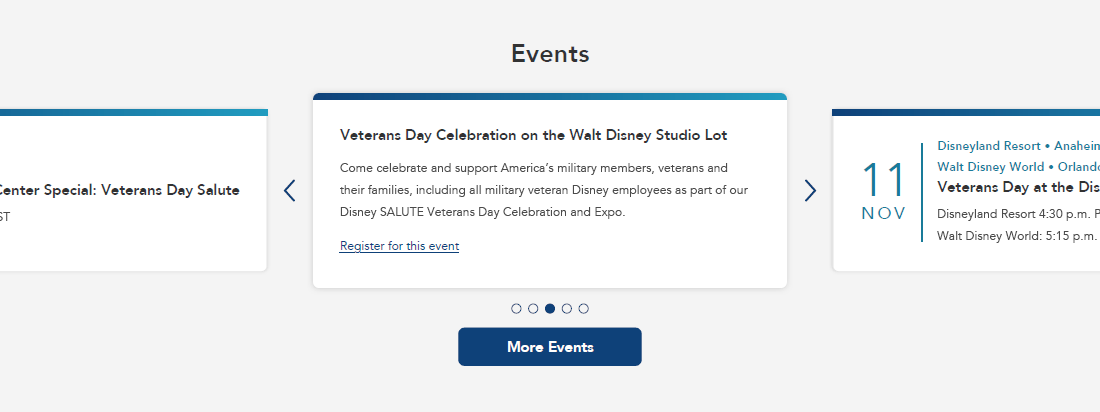Click the Walt Disney World 5:15 p.m. text
1100x412 pixels.
[x=1018, y=236]
